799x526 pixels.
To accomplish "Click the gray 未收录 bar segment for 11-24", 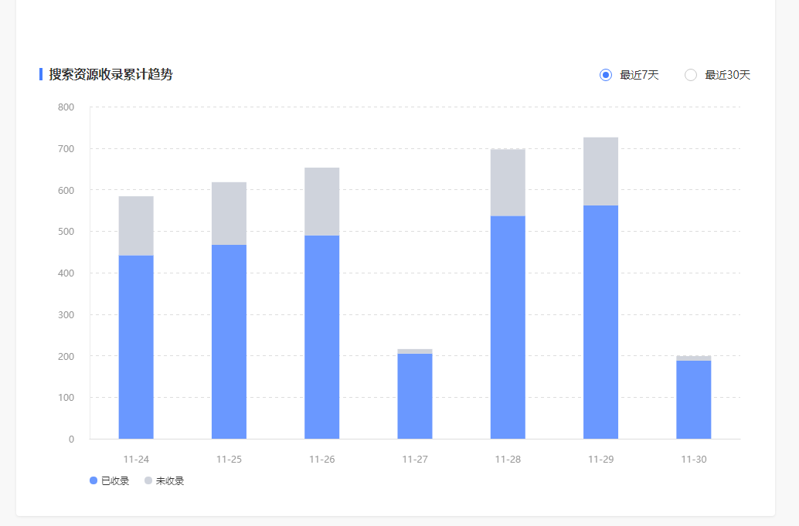I will [x=136, y=226].
